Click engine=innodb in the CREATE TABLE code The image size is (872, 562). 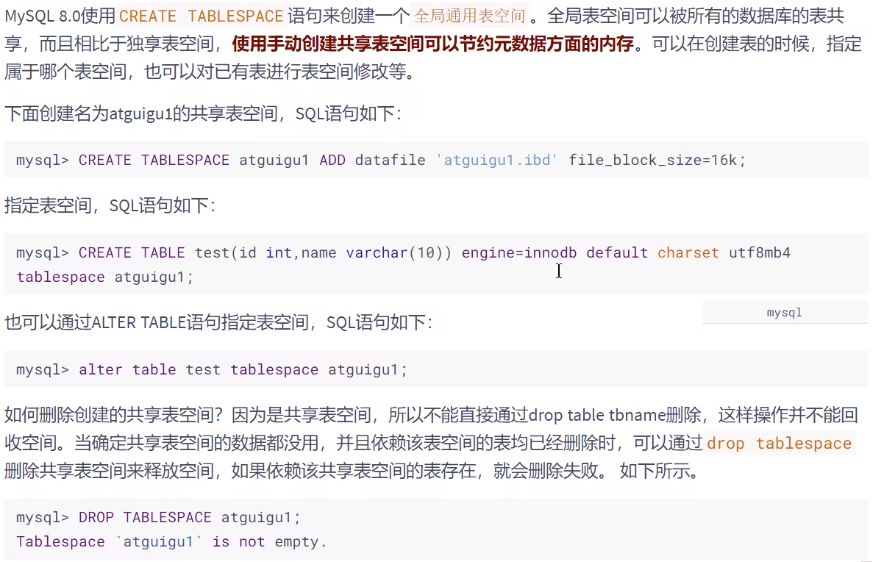pyautogui.click(x=519, y=253)
